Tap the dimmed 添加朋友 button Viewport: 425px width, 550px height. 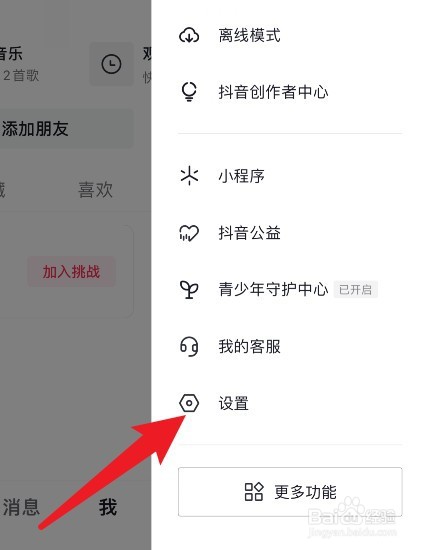pyautogui.click(x=65, y=129)
